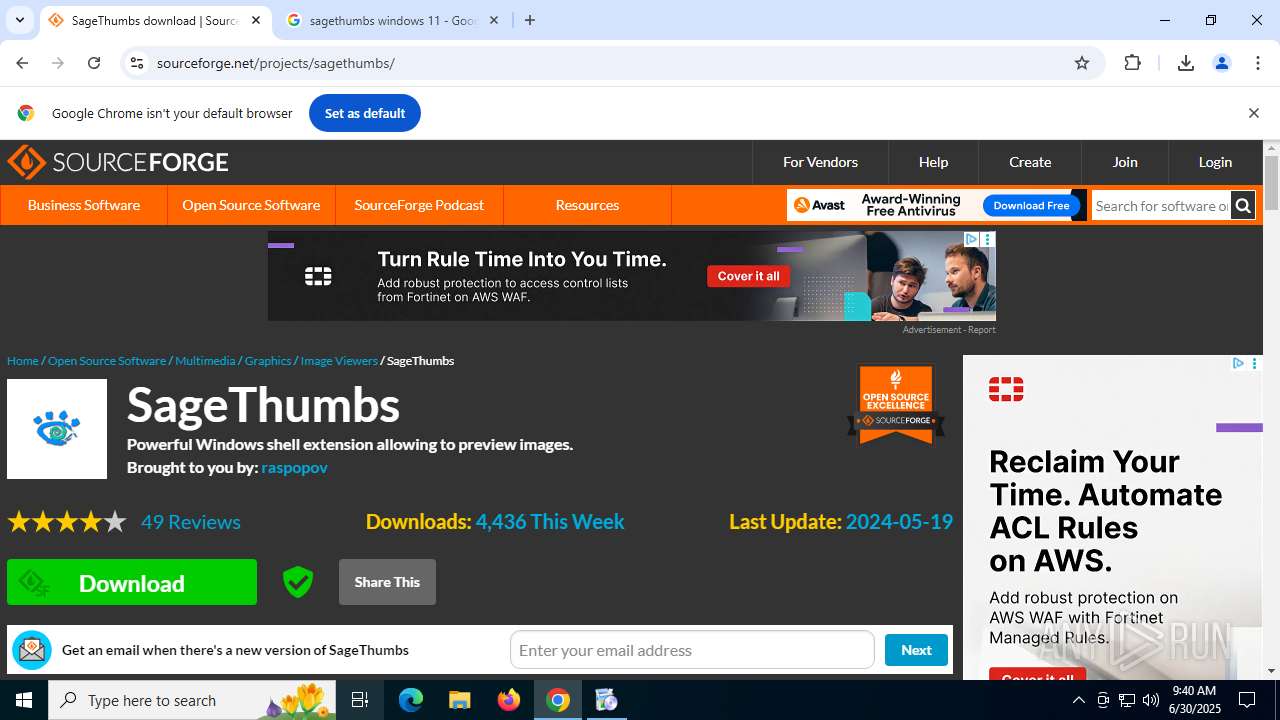This screenshot has height=720, width=1280.
Task: Open Microsoft Edge from taskbar
Action: click(x=411, y=700)
